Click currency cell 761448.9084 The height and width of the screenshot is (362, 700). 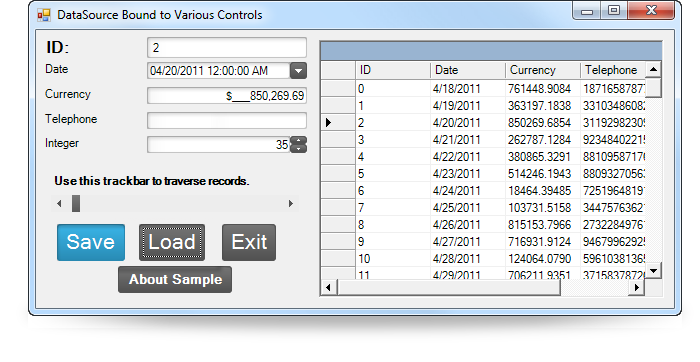543,88
